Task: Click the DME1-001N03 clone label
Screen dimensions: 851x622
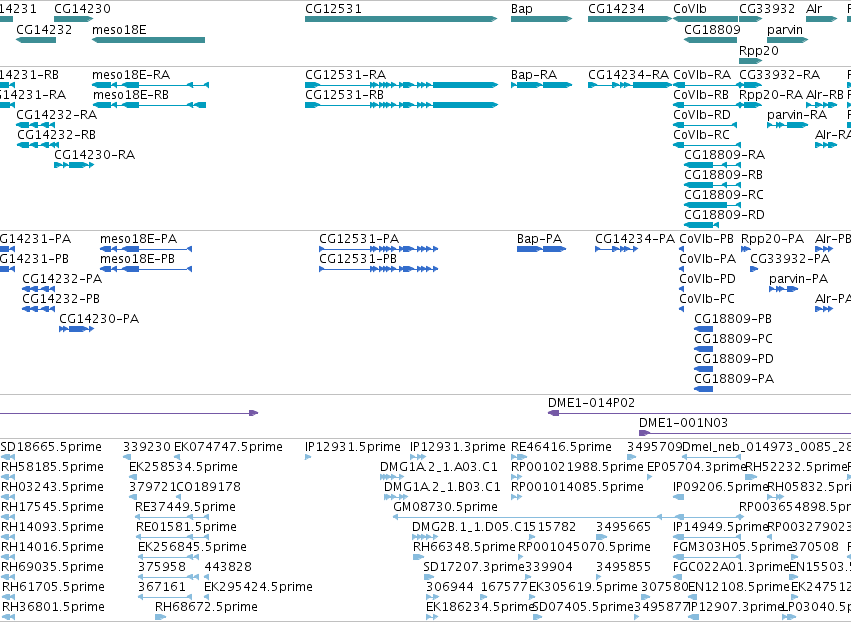Action: [x=683, y=423]
